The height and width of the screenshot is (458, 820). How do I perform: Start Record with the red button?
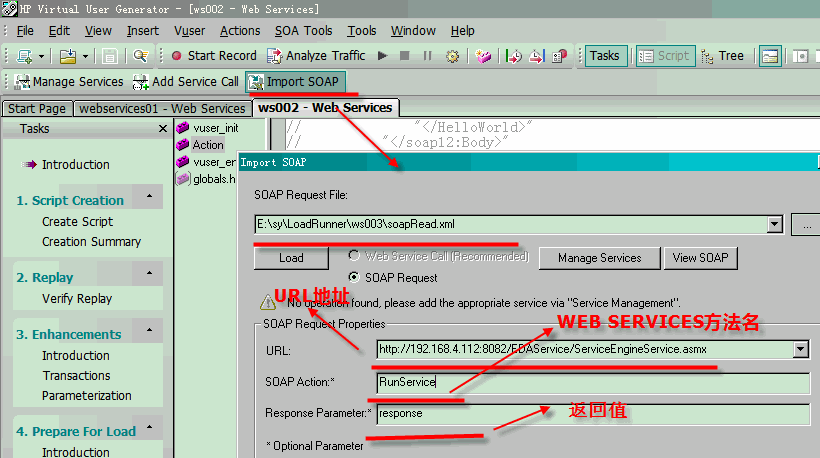coord(213,55)
